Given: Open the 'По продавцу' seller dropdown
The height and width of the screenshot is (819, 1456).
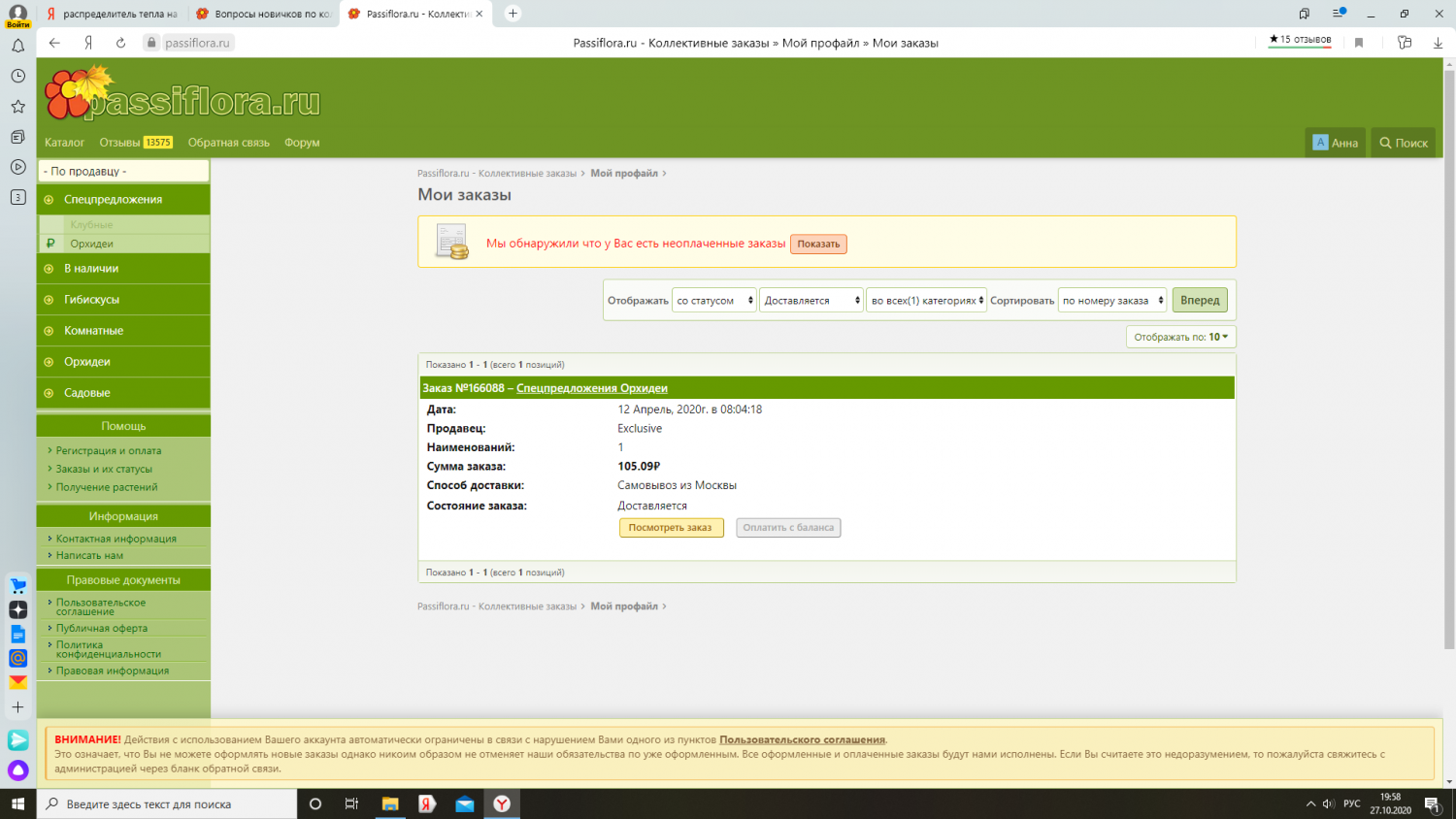Looking at the screenshot, I should click(123, 172).
